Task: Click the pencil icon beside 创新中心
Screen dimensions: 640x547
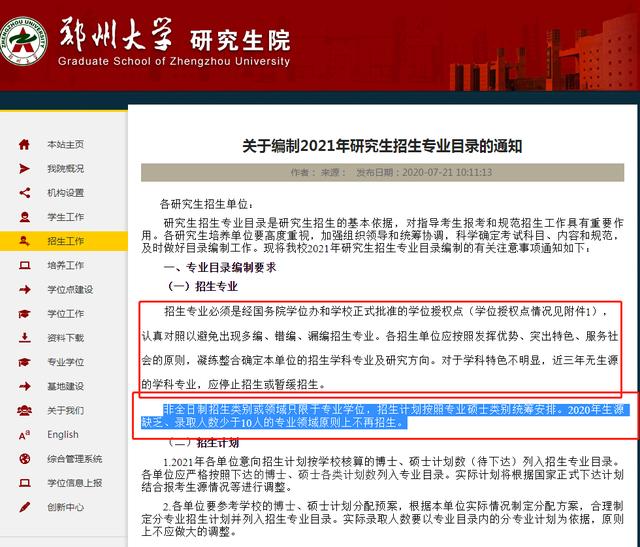Action: click(x=24, y=507)
